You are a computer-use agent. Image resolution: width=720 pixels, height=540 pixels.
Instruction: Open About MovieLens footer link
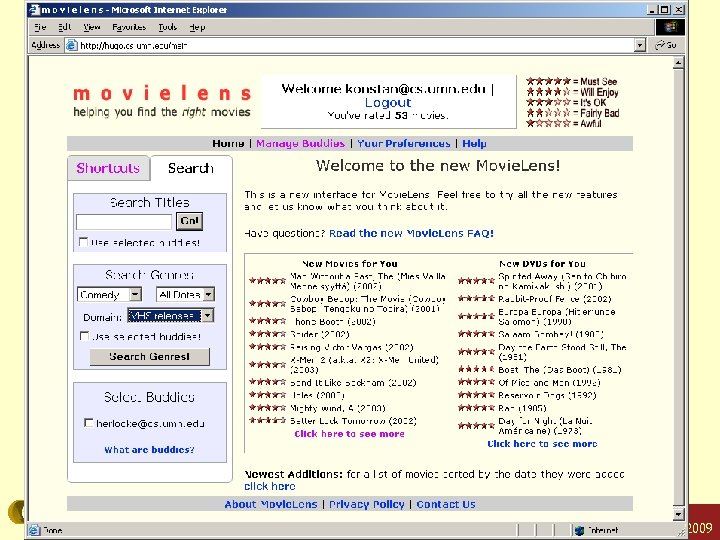click(x=271, y=504)
